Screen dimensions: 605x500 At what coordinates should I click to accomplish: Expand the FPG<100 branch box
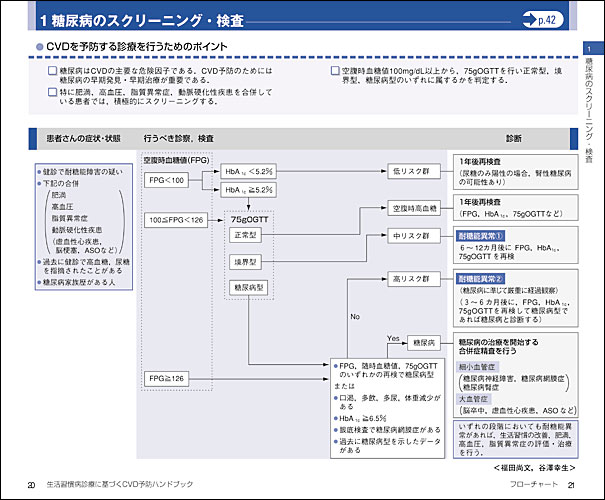point(166,179)
